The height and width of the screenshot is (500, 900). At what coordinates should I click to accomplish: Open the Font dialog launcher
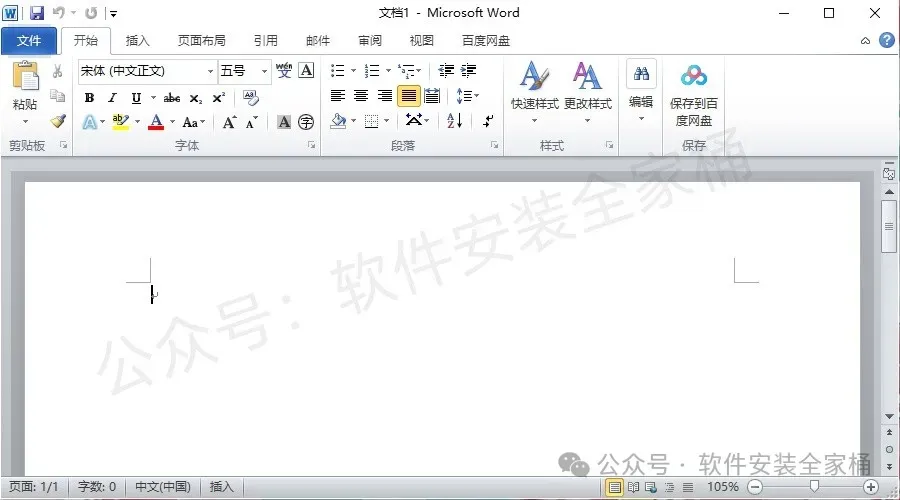[311, 145]
